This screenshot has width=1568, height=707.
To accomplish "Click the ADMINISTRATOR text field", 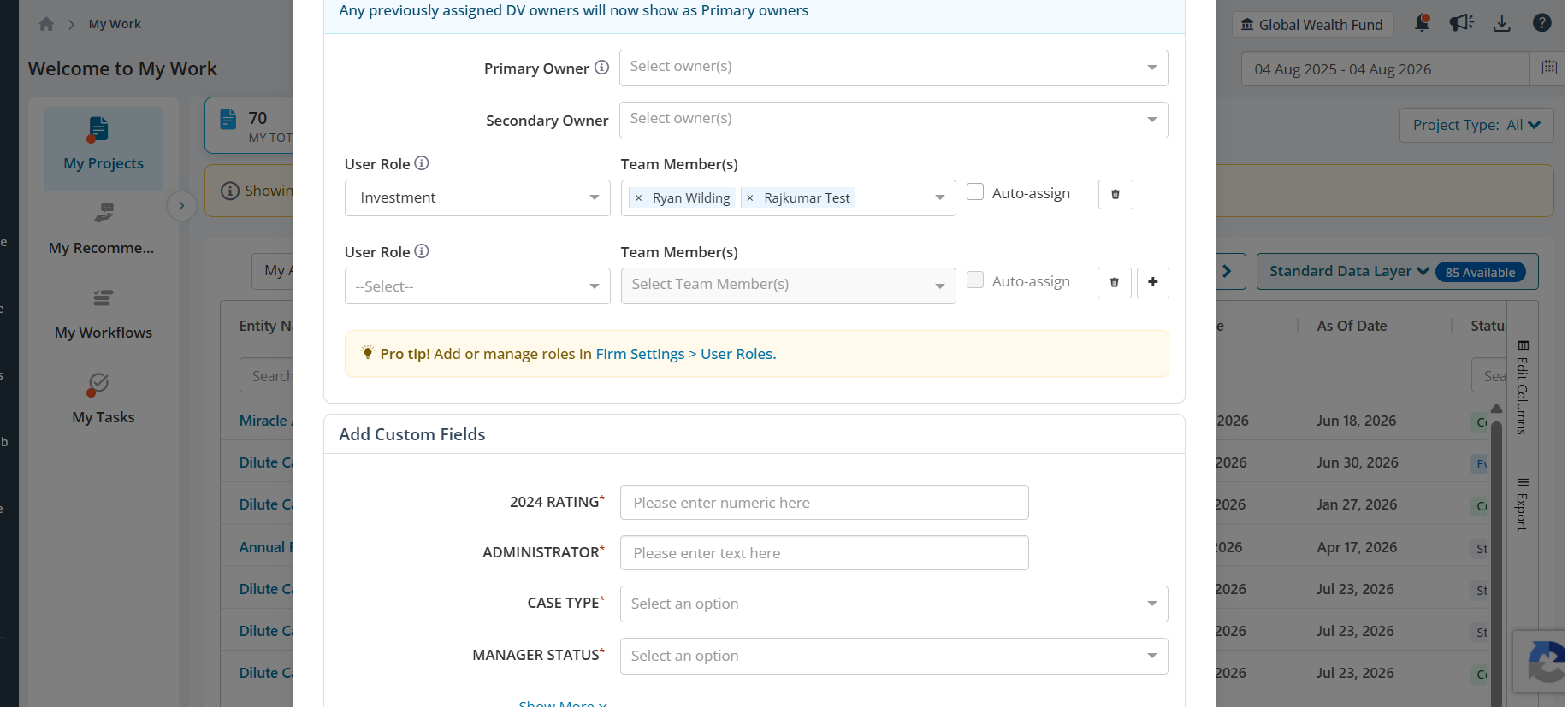I will [825, 553].
